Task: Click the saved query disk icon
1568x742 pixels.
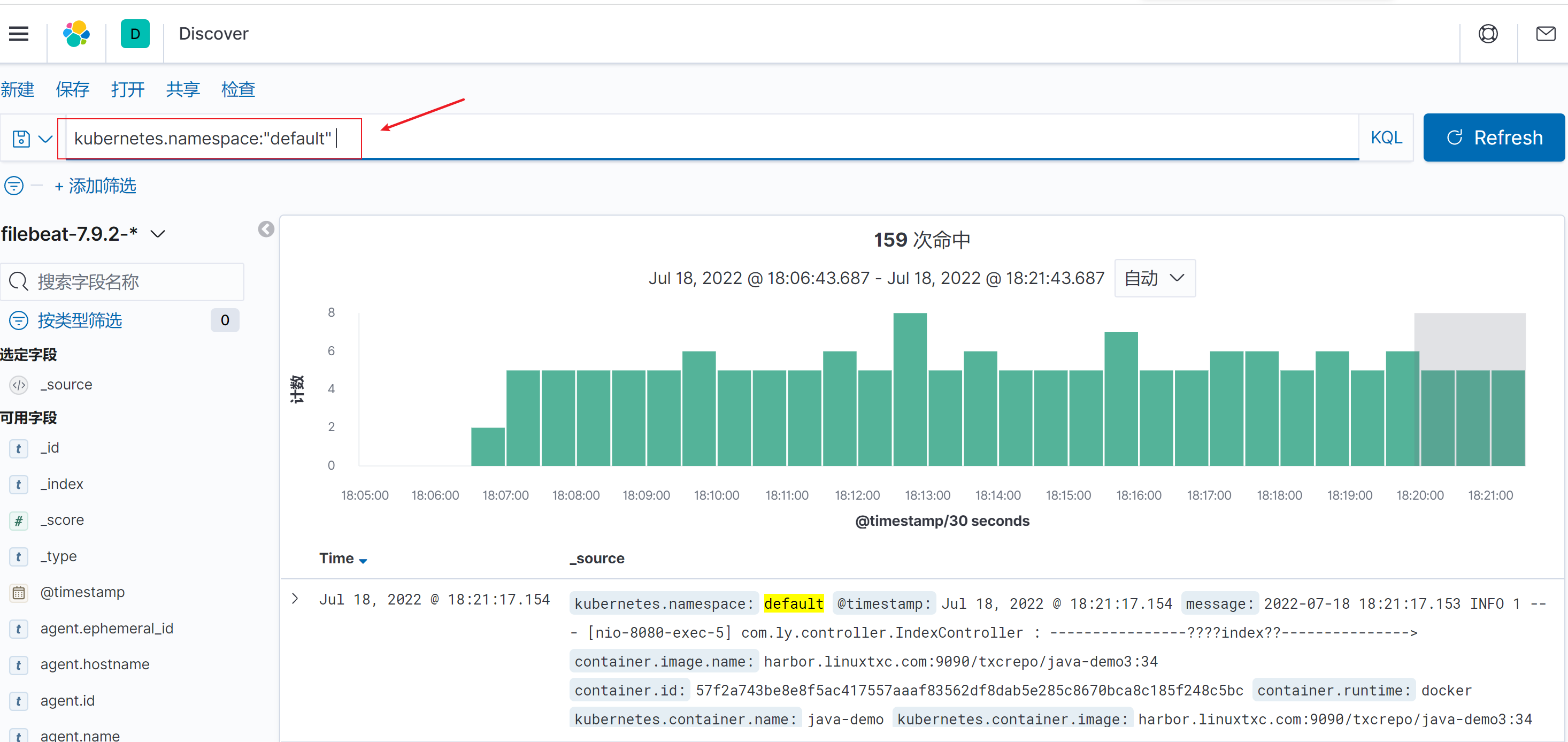Action: [x=22, y=139]
